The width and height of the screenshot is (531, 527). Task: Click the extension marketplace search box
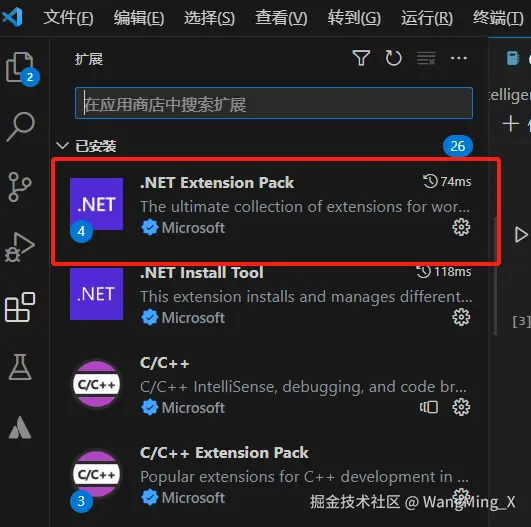(x=274, y=103)
